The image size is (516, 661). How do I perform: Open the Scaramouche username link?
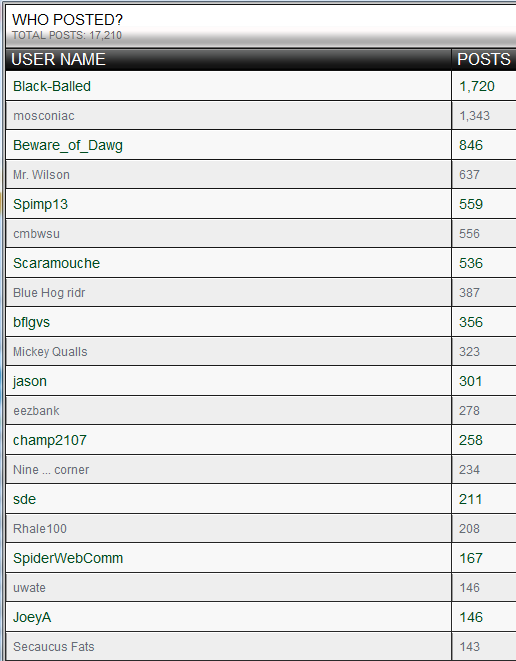point(56,263)
